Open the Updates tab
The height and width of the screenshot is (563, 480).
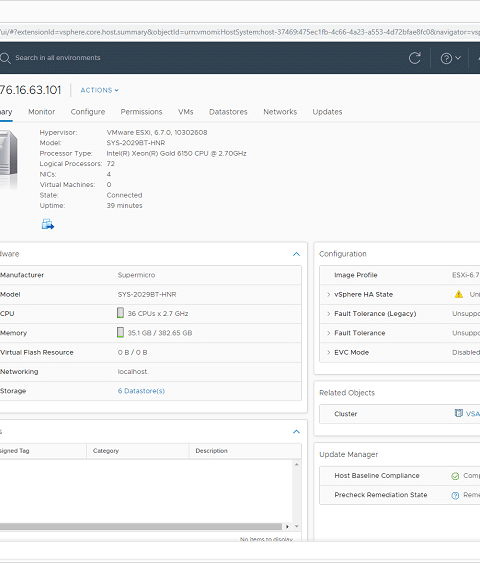click(x=327, y=112)
